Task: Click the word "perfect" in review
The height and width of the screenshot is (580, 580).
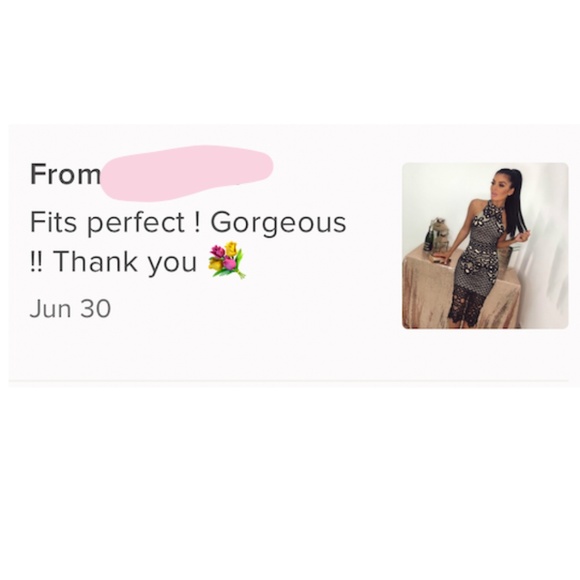Action: click(x=135, y=223)
